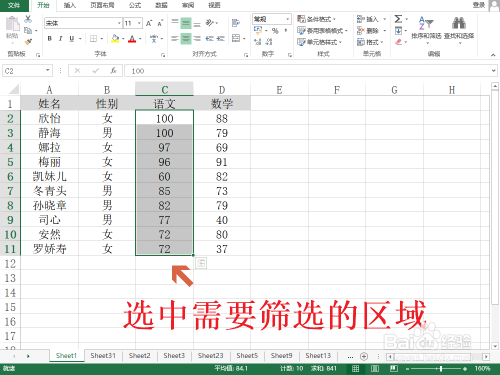Switch to Review tab

[188, 5]
